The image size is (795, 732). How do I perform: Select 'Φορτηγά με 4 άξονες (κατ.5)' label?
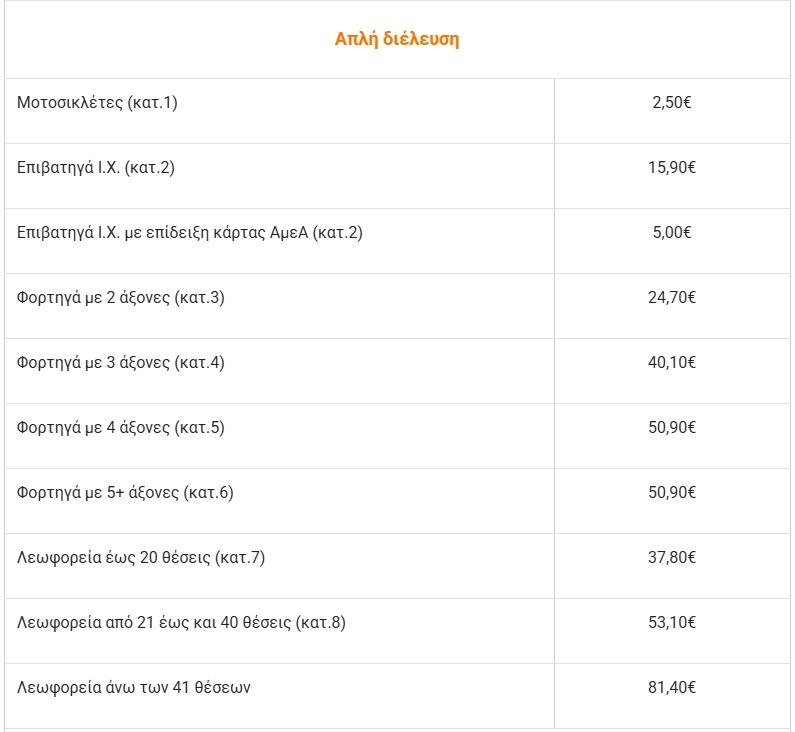click(121, 428)
